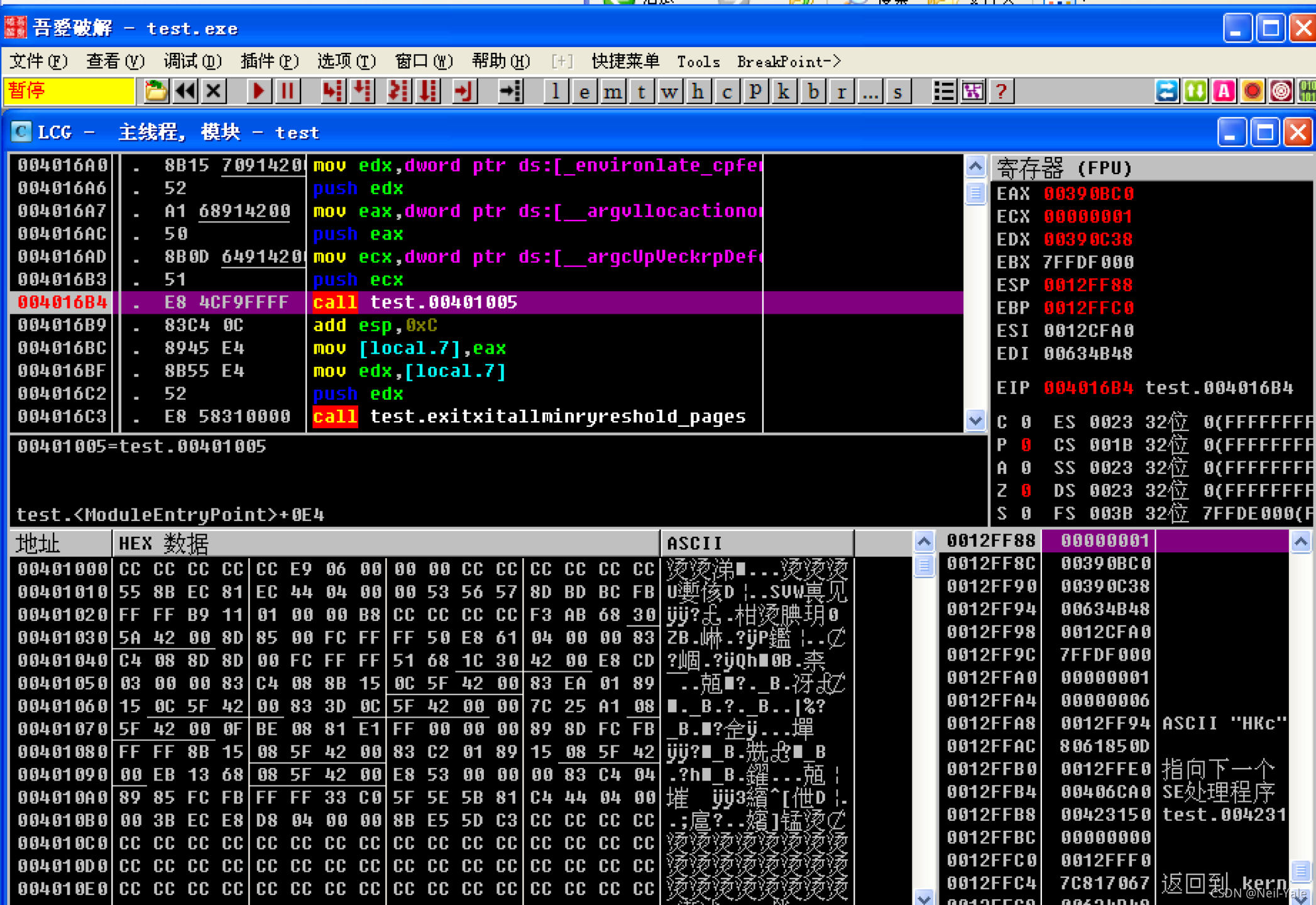
Task: Open Breakpoints window with 'b' button
Action: point(813,92)
